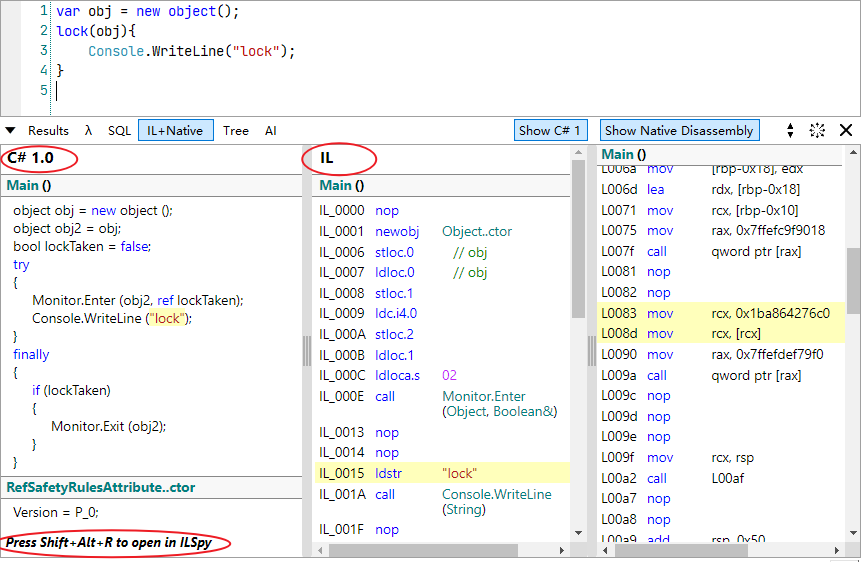Click Version = P_0 line

click(x=55, y=513)
